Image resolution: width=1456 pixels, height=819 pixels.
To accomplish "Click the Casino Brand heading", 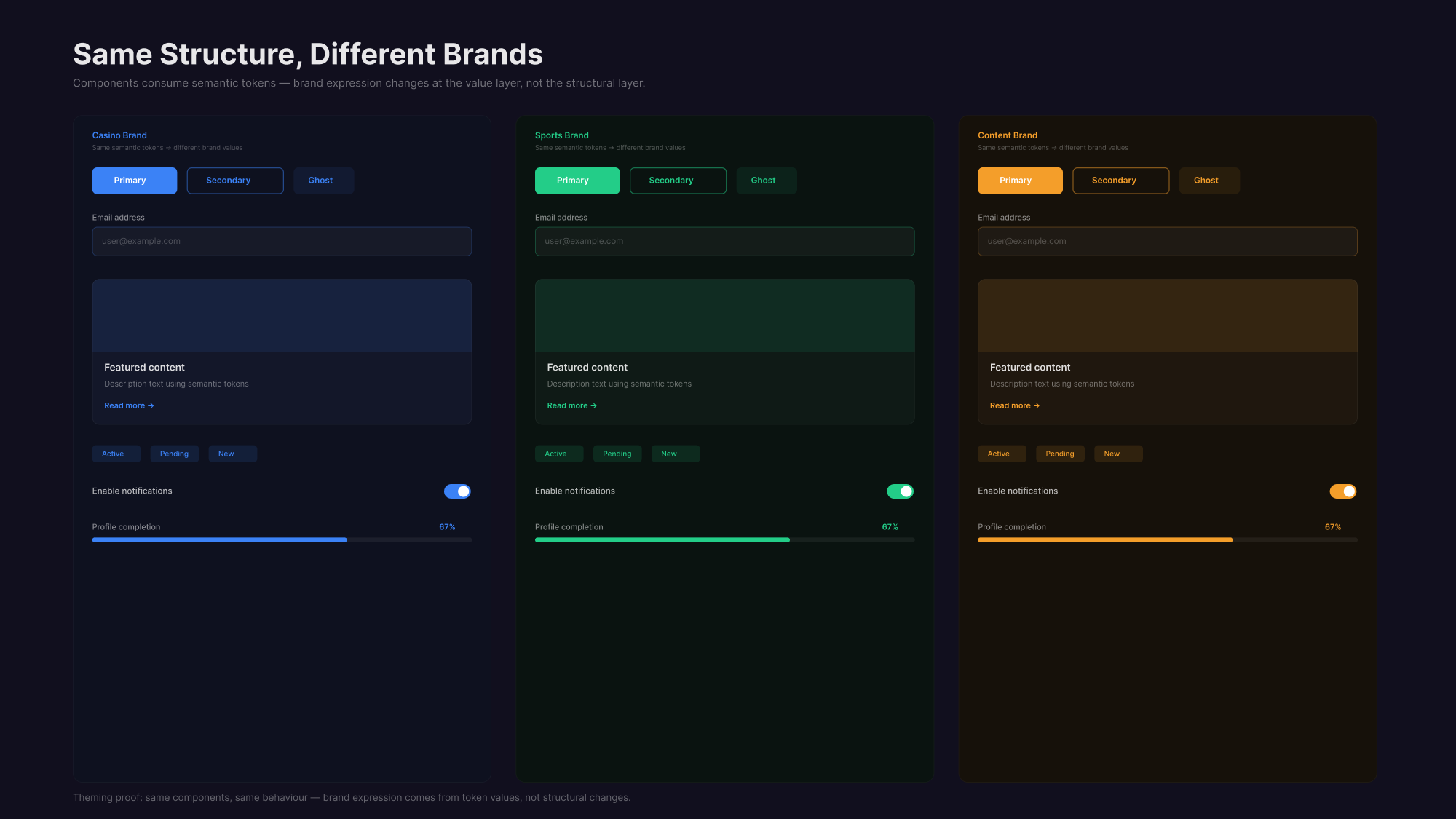I will 119,135.
